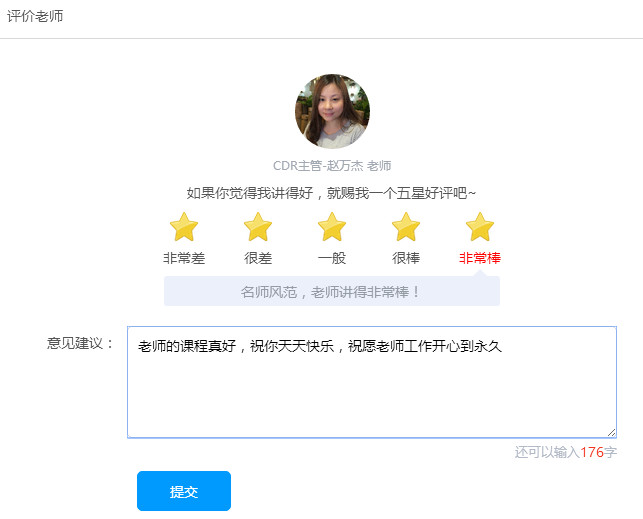
Task: Give the fifth star 非常棒 rating
Action: 480,227
